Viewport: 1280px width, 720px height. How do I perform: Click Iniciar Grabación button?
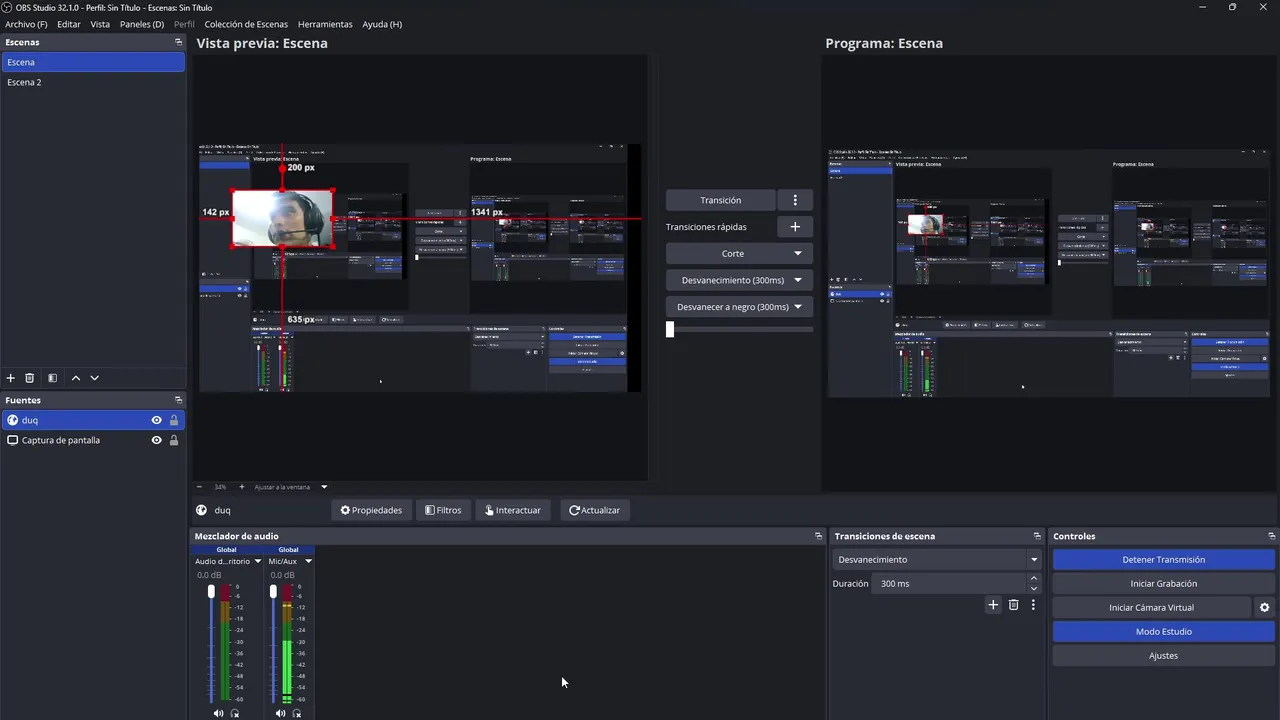(1163, 583)
